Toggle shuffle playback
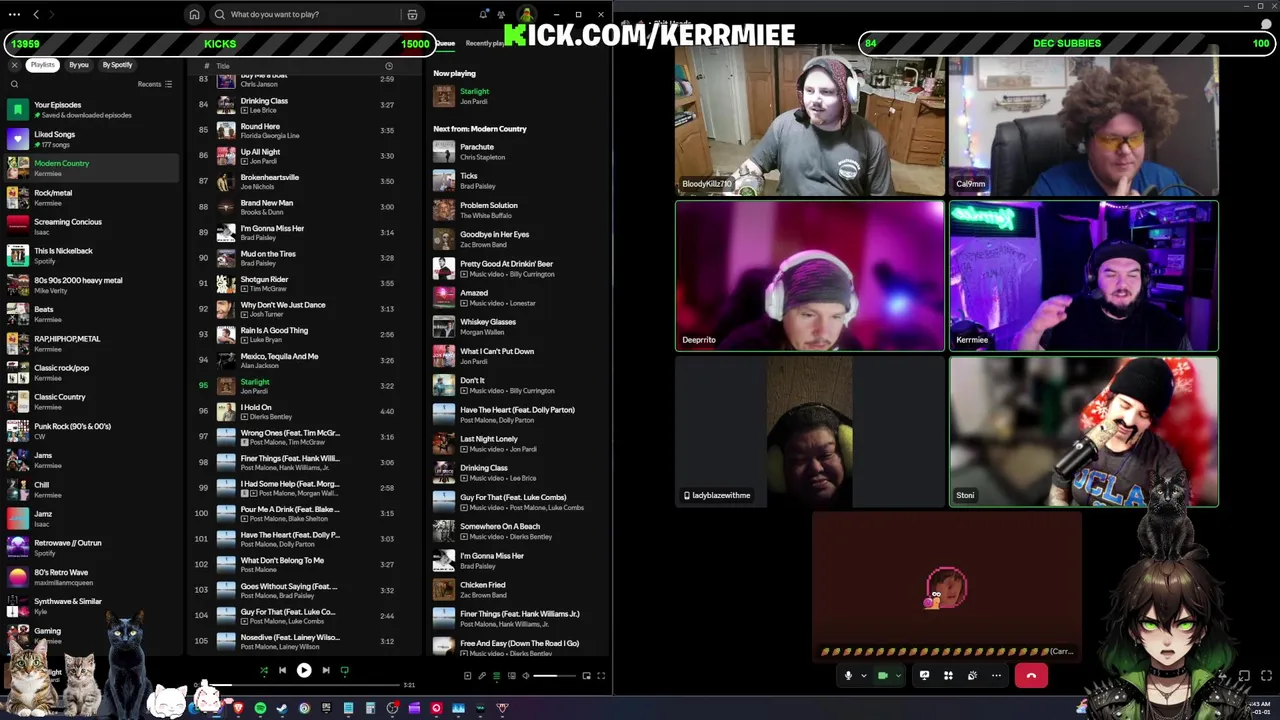The image size is (1280, 720). 263,671
